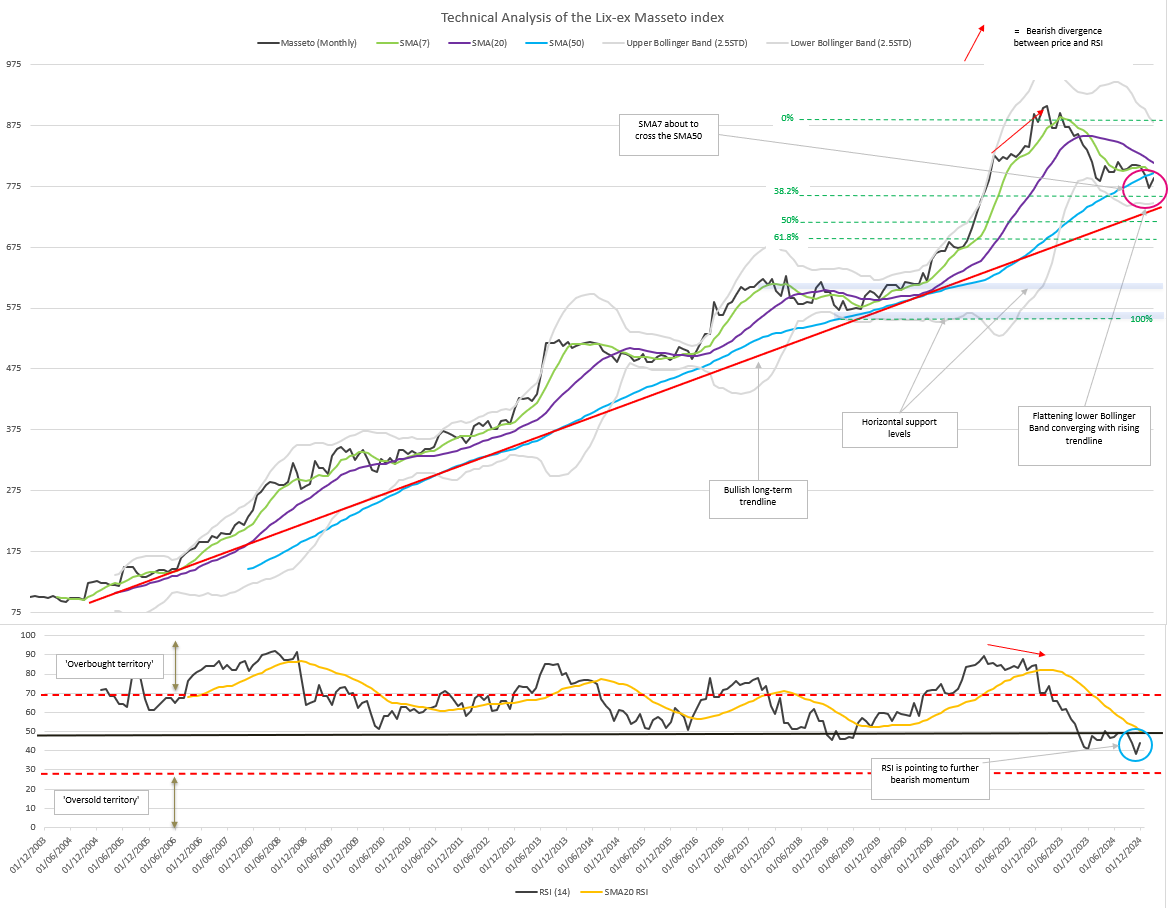Click the '50%' Fibonacci level label
The width and height of the screenshot is (1173, 908).
coord(790,221)
